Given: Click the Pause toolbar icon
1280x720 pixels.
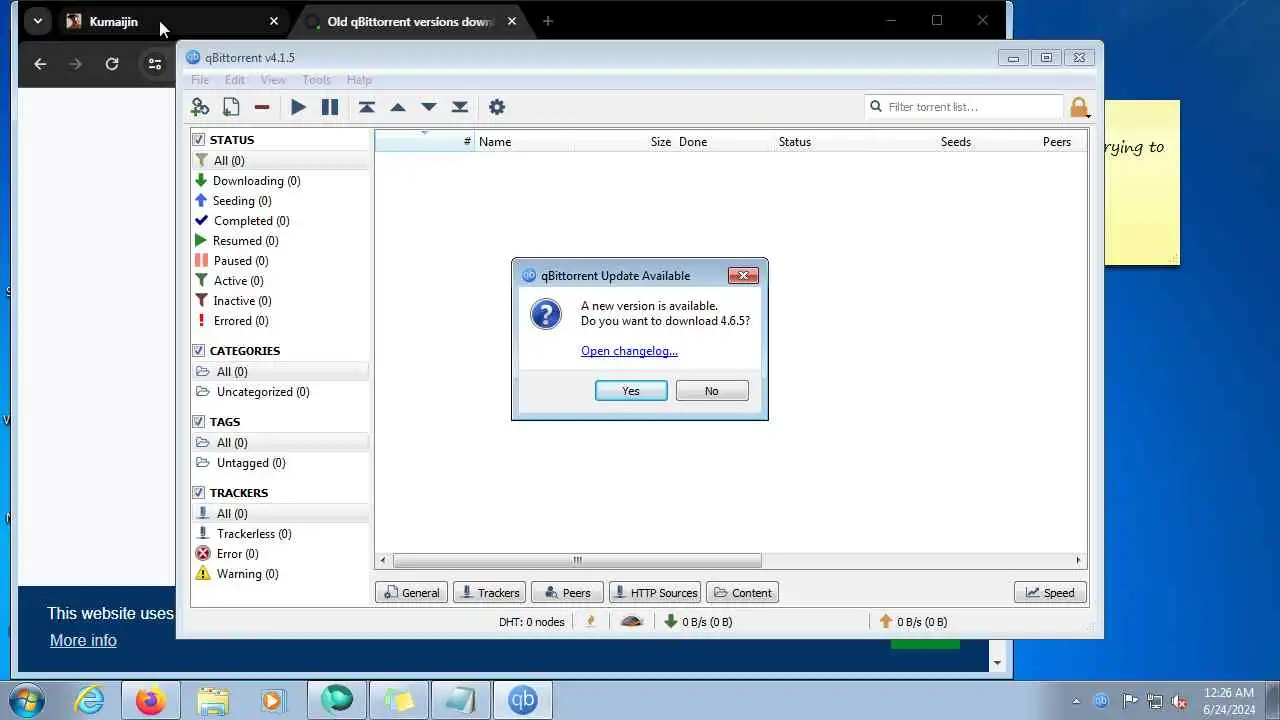Looking at the screenshot, I should coord(329,107).
